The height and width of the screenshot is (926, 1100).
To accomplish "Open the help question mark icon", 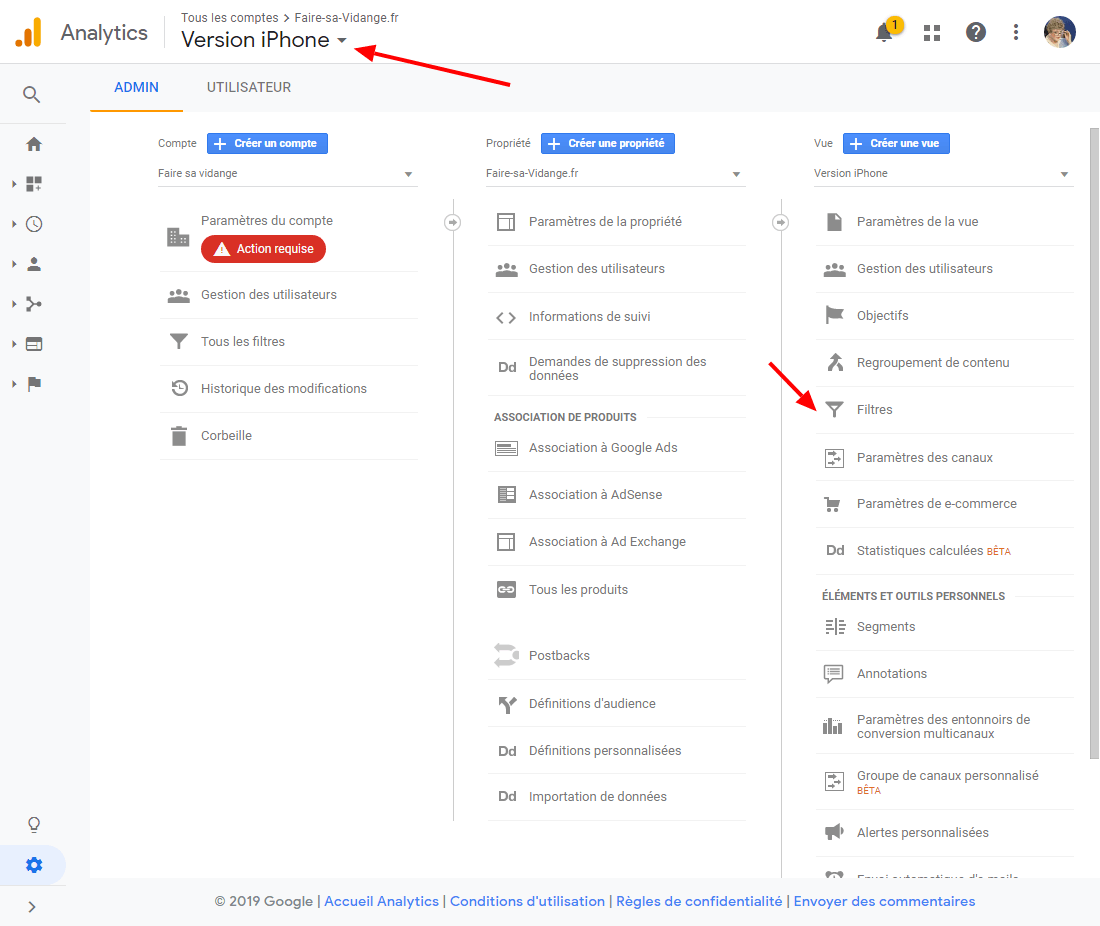I will pos(975,32).
